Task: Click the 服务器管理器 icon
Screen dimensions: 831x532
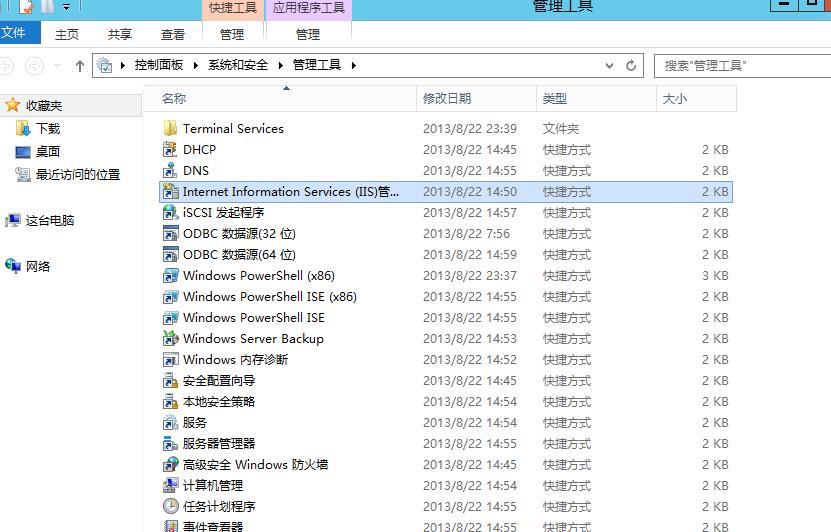Action: click(x=170, y=444)
